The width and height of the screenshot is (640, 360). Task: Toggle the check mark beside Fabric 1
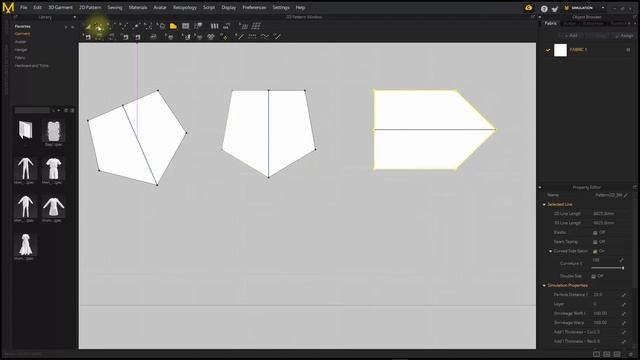click(548, 50)
